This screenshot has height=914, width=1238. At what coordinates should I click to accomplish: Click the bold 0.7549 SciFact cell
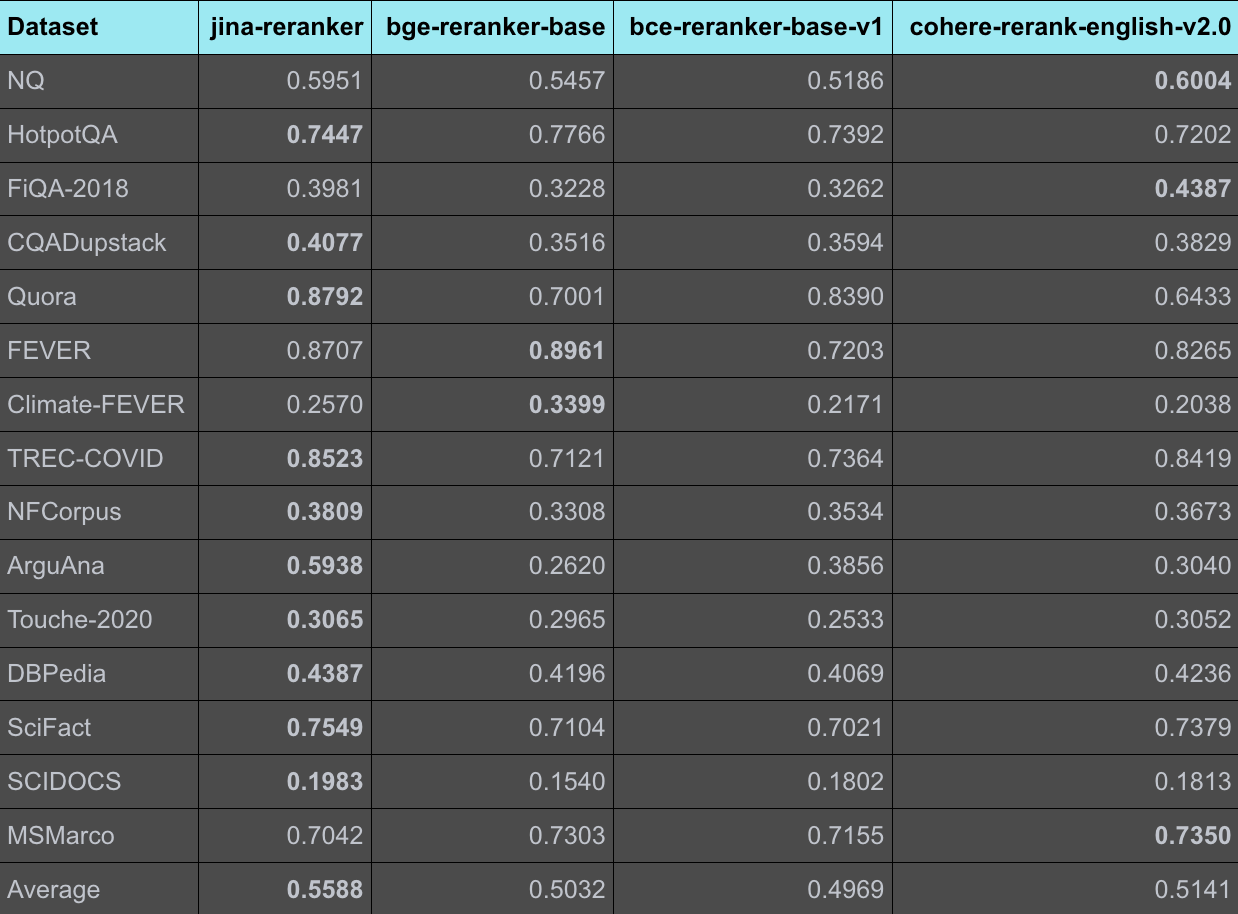325,728
